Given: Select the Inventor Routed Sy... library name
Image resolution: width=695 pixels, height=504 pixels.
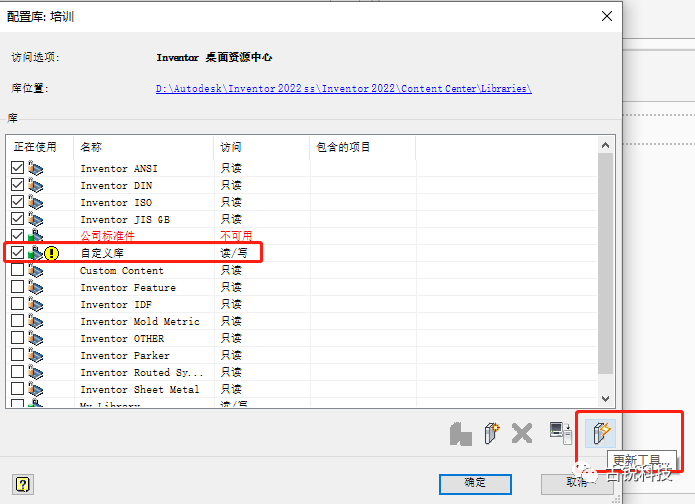Looking at the screenshot, I should [141, 372].
